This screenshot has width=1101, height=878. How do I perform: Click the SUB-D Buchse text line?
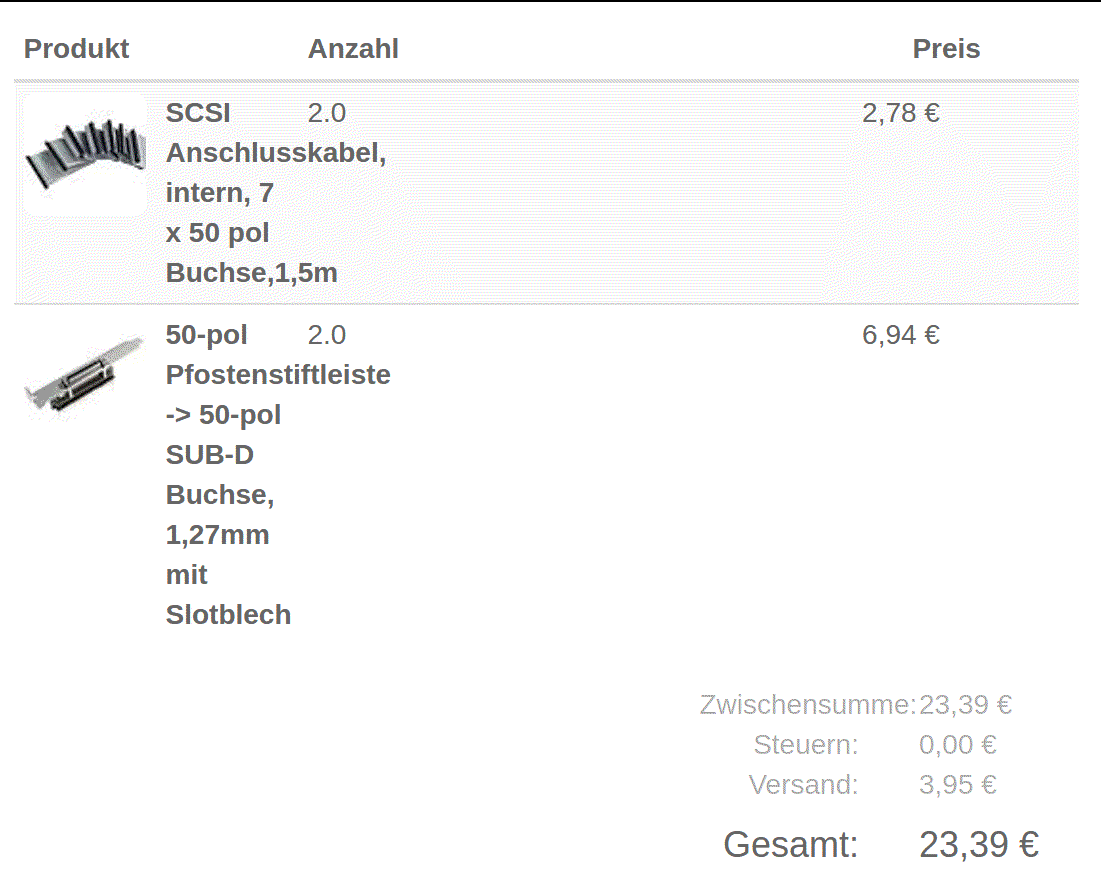tap(220, 475)
